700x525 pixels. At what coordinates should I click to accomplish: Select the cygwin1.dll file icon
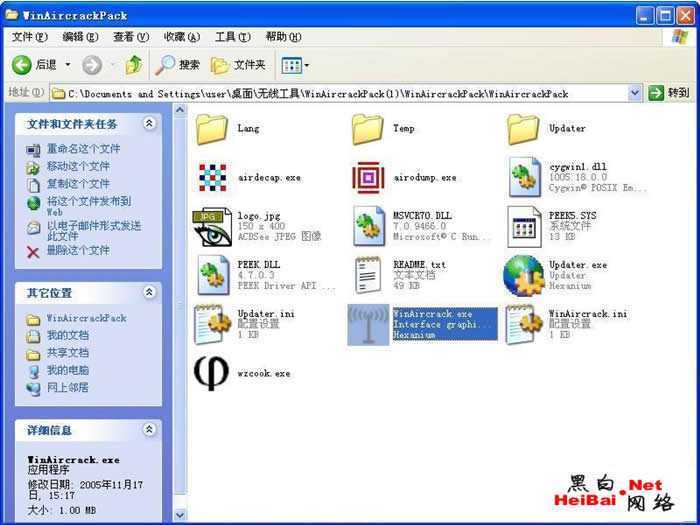point(525,177)
